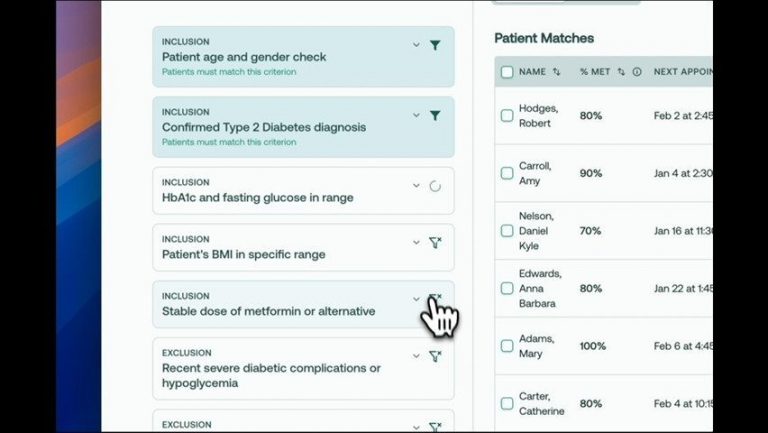Select the Stable dose of metformin criterion card
Screen dimensions: 768x433
[x=280, y=304]
